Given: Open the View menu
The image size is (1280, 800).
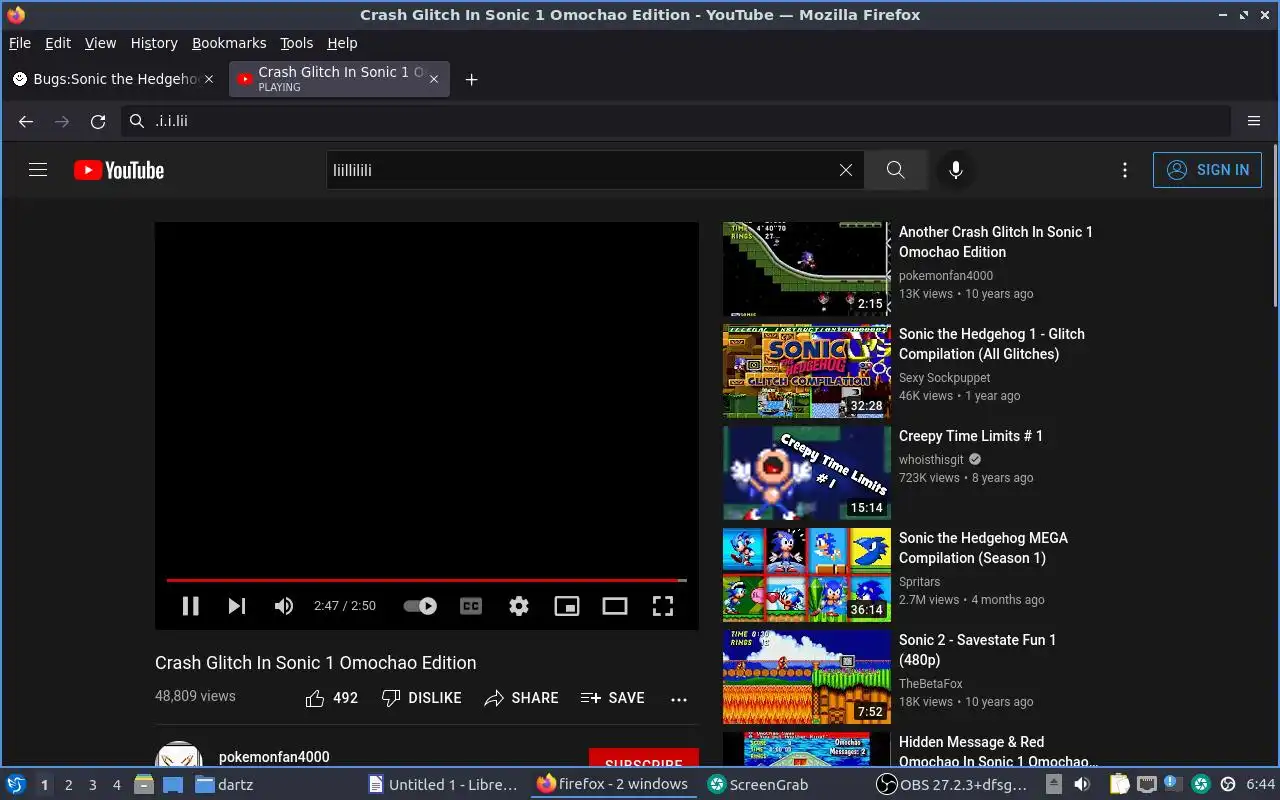Looking at the screenshot, I should point(100,43).
